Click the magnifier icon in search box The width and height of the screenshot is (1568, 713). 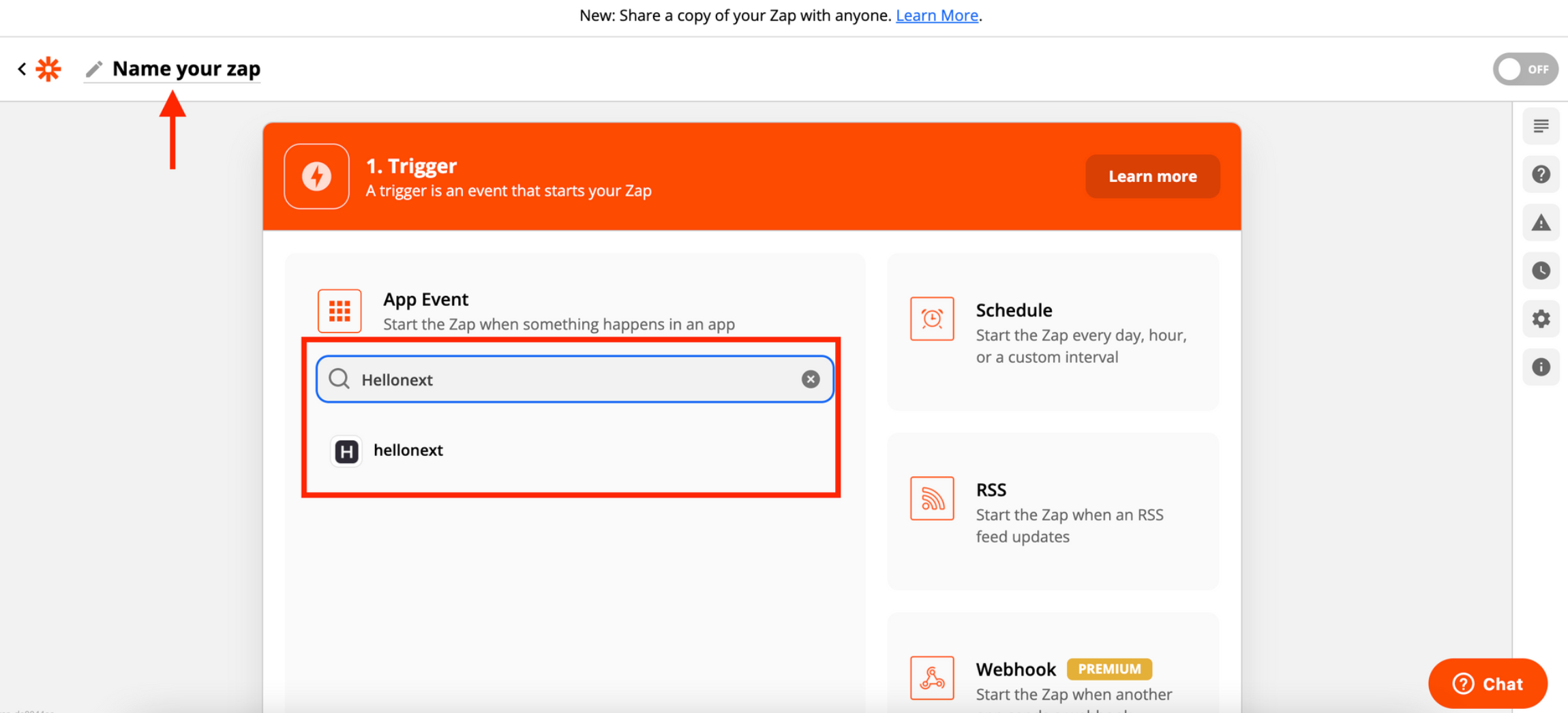[340, 379]
